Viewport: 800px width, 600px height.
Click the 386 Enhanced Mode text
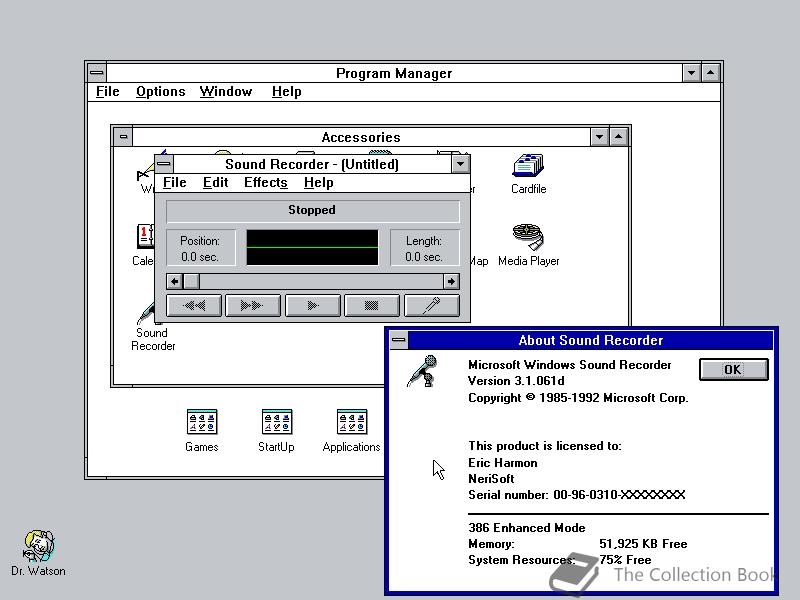click(x=527, y=528)
